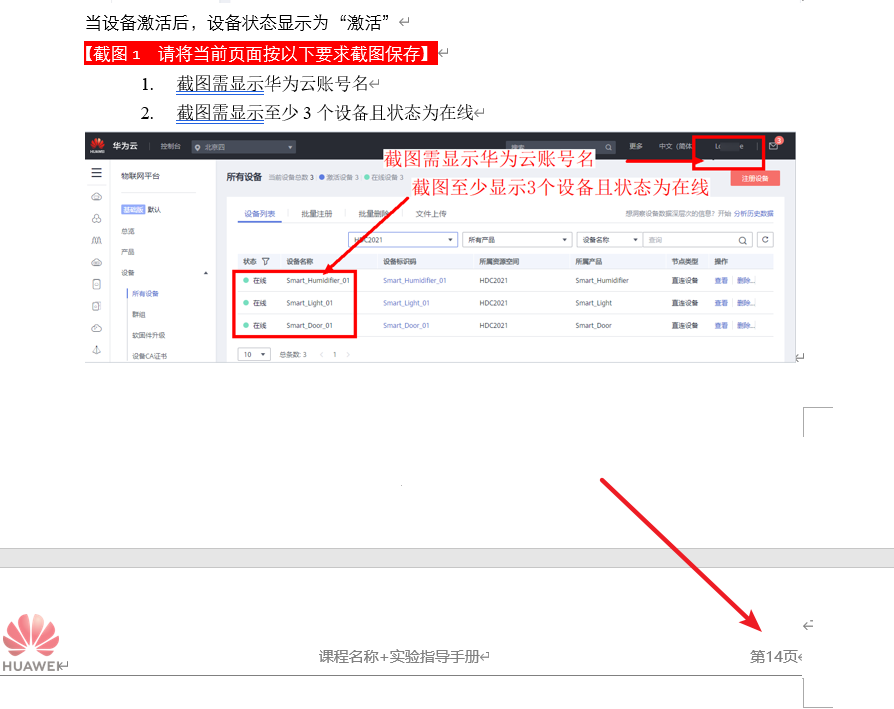Viewport: 894px width, 709px height.
Task: Open the 更多 menu in console header
Action: (636, 146)
